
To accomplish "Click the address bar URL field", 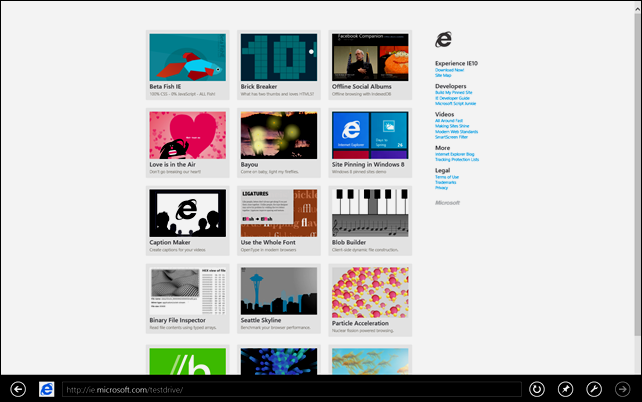I will pos(292,389).
